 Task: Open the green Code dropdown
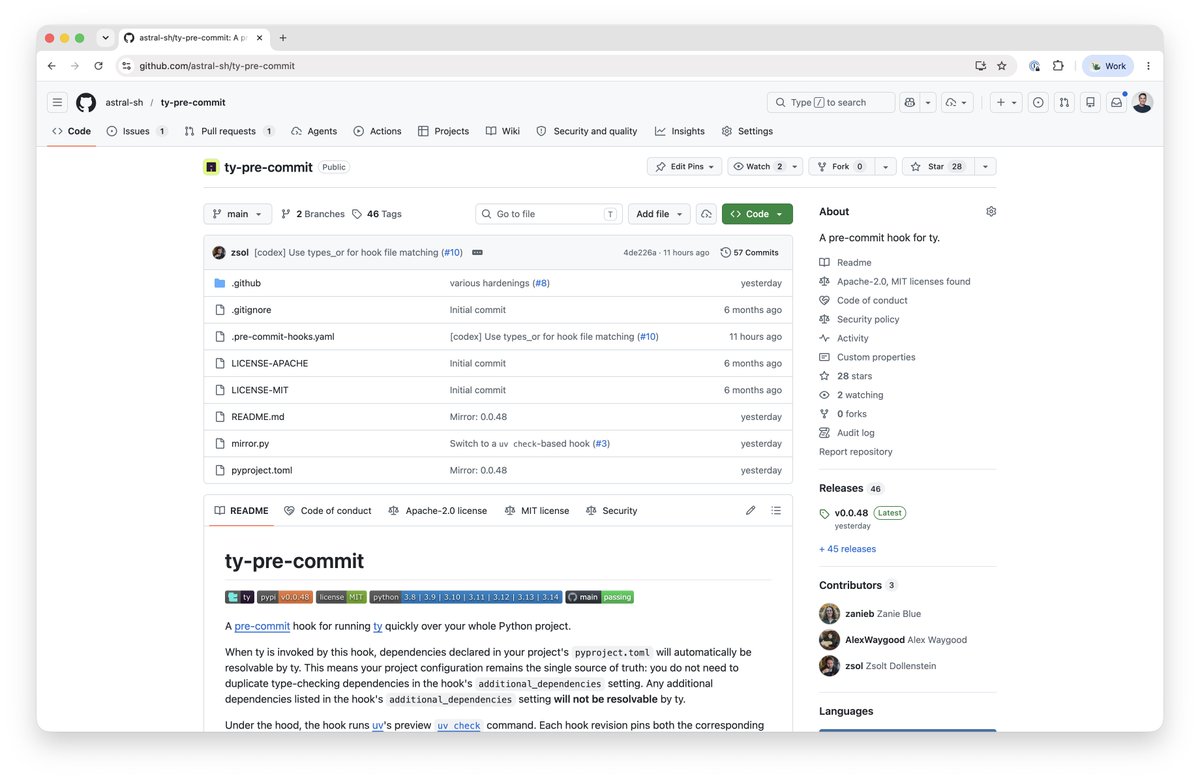(x=757, y=214)
